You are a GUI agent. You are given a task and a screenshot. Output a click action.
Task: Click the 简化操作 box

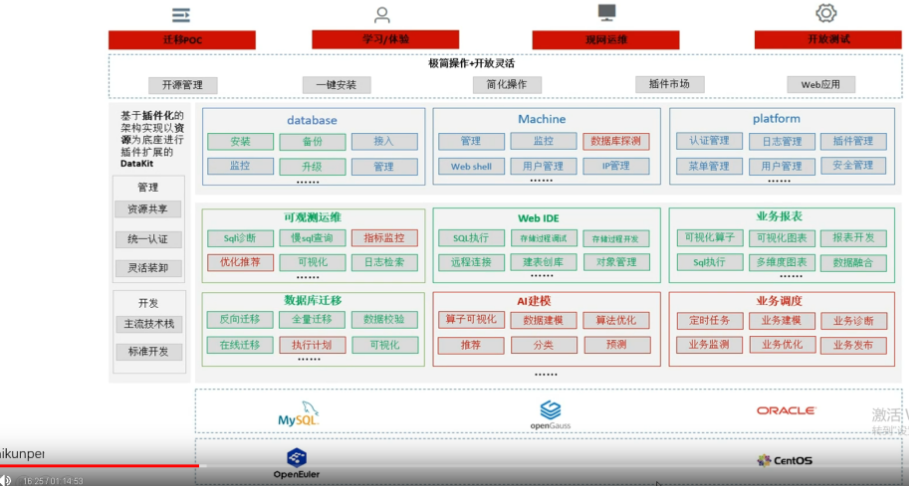(507, 85)
